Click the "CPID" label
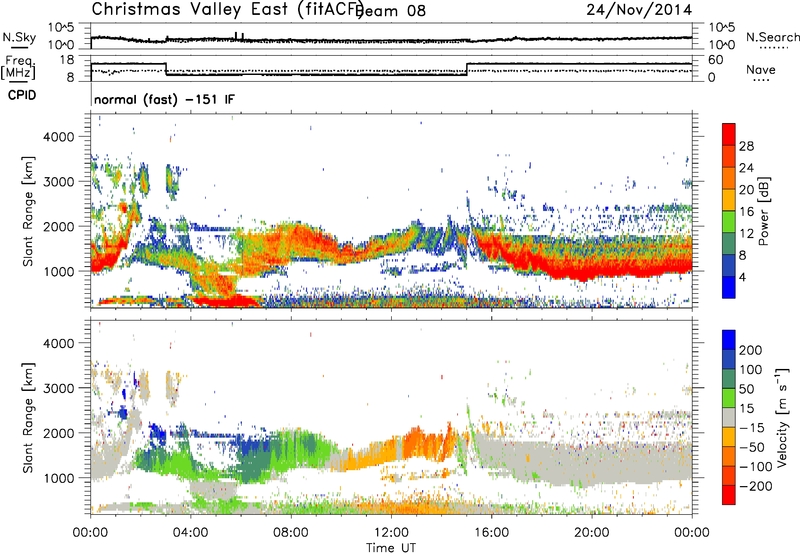This screenshot has height=554, width=800. pos(22,95)
